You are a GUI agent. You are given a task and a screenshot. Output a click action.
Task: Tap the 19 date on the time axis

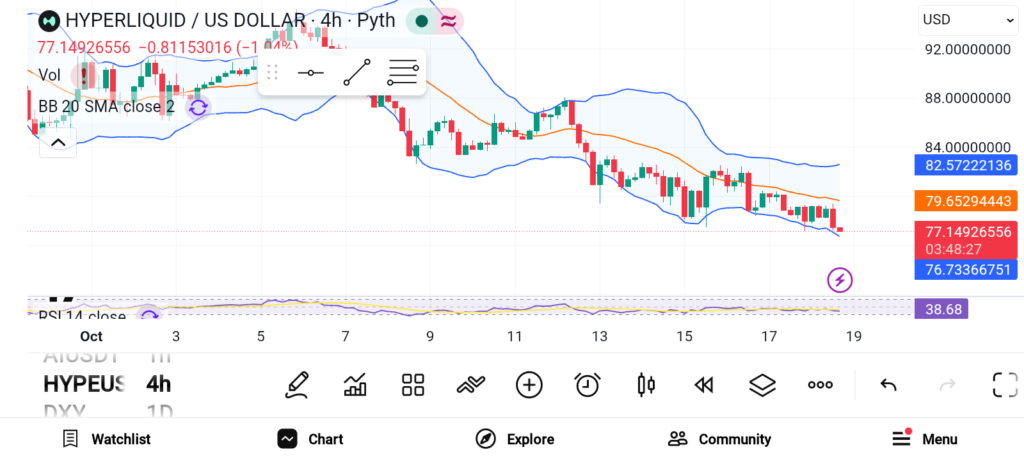tap(854, 336)
